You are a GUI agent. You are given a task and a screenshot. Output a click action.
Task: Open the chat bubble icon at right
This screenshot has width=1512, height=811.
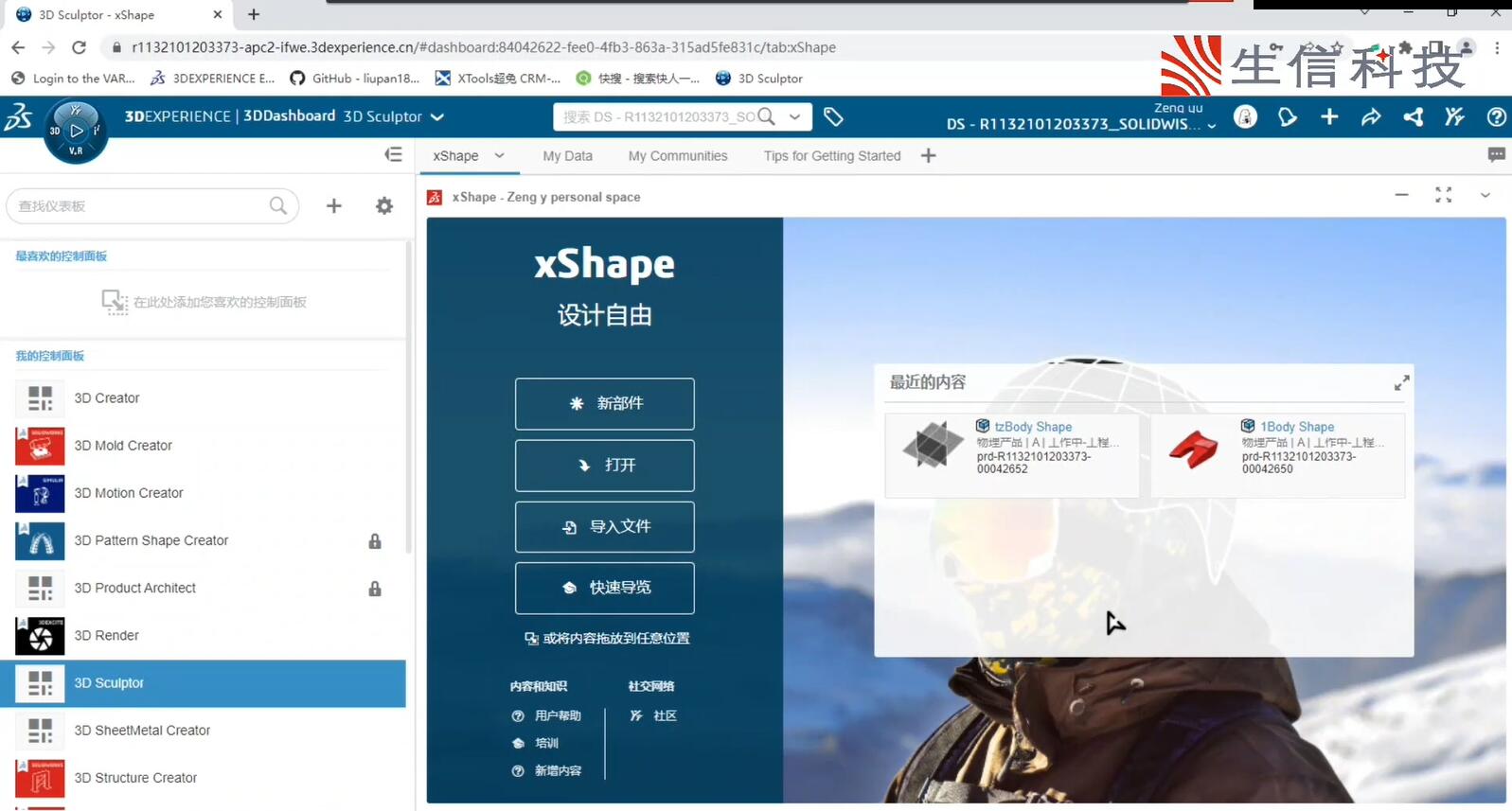(x=1497, y=154)
